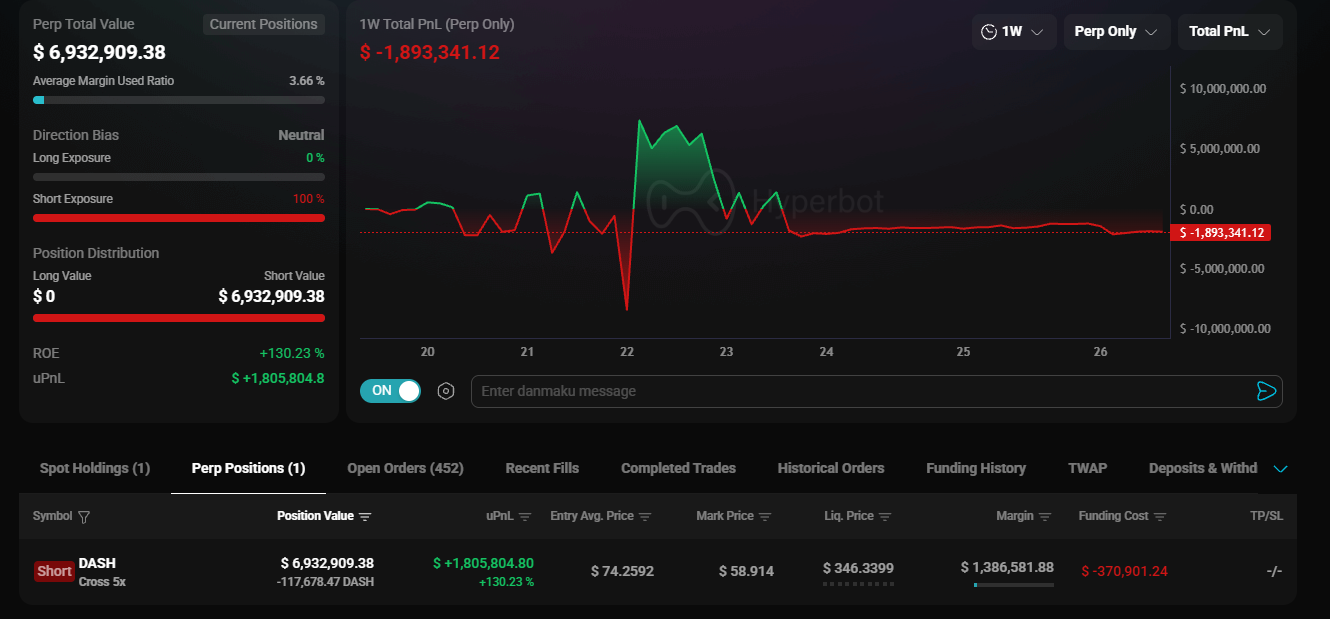Sort by Margin column icon
The image size is (1330, 619).
click(x=1045, y=517)
